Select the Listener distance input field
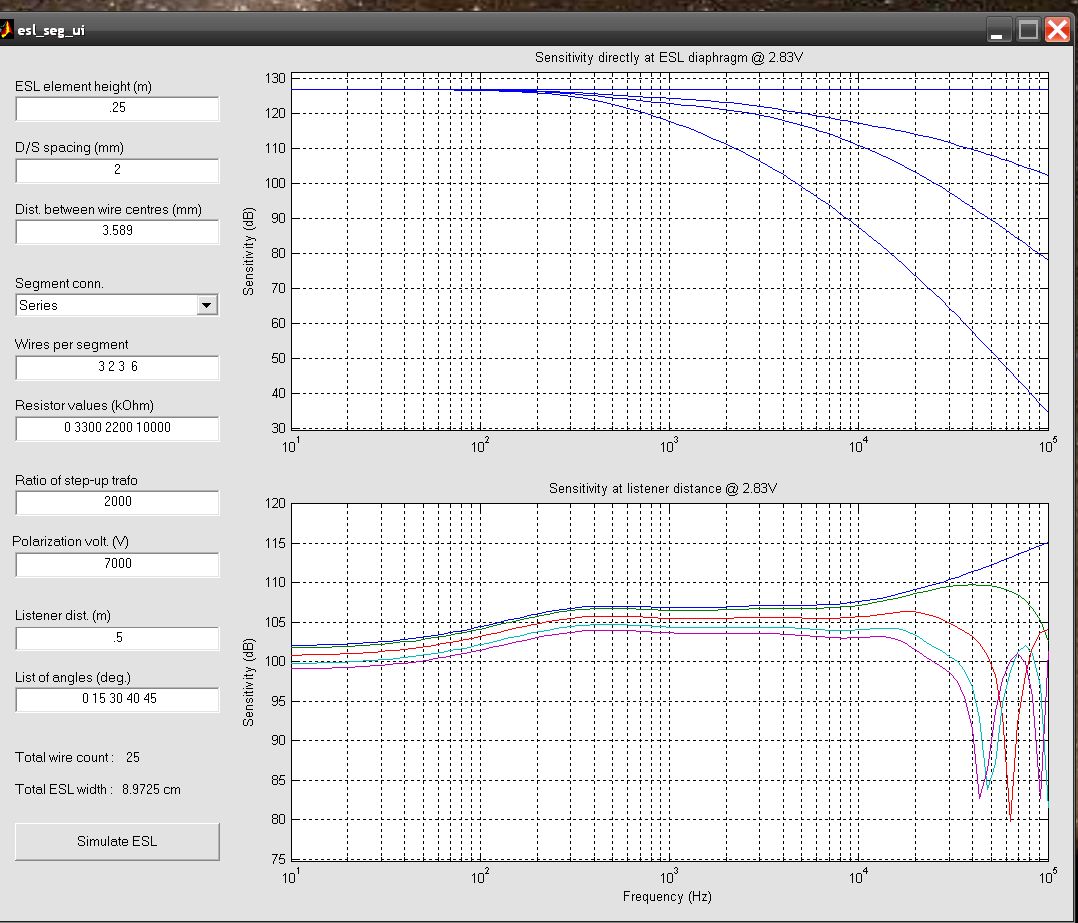Screen dimensions: 1078x923 [117, 638]
